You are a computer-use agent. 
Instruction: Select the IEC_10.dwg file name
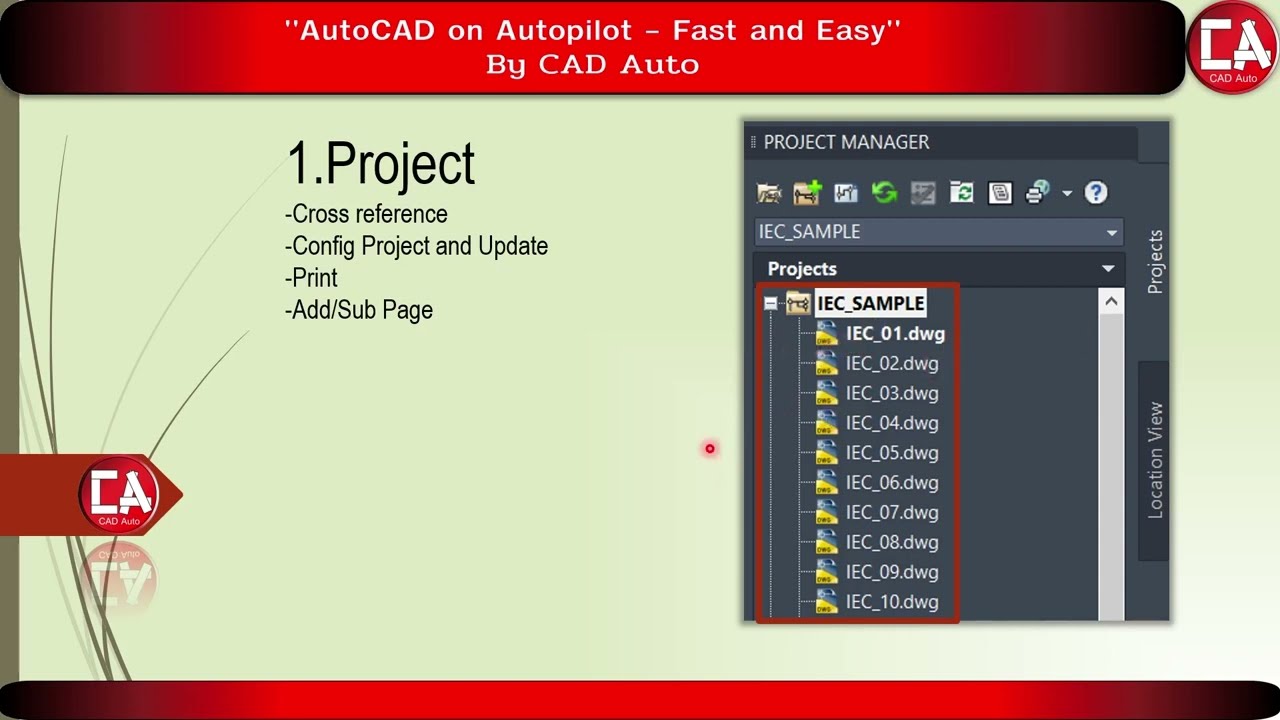[892, 602]
